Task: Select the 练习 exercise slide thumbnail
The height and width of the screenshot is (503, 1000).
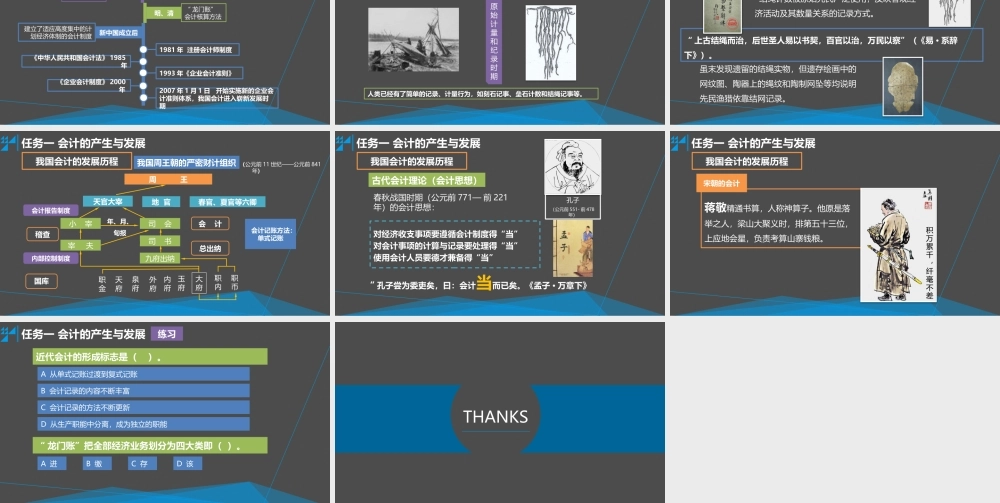Action: (165, 412)
